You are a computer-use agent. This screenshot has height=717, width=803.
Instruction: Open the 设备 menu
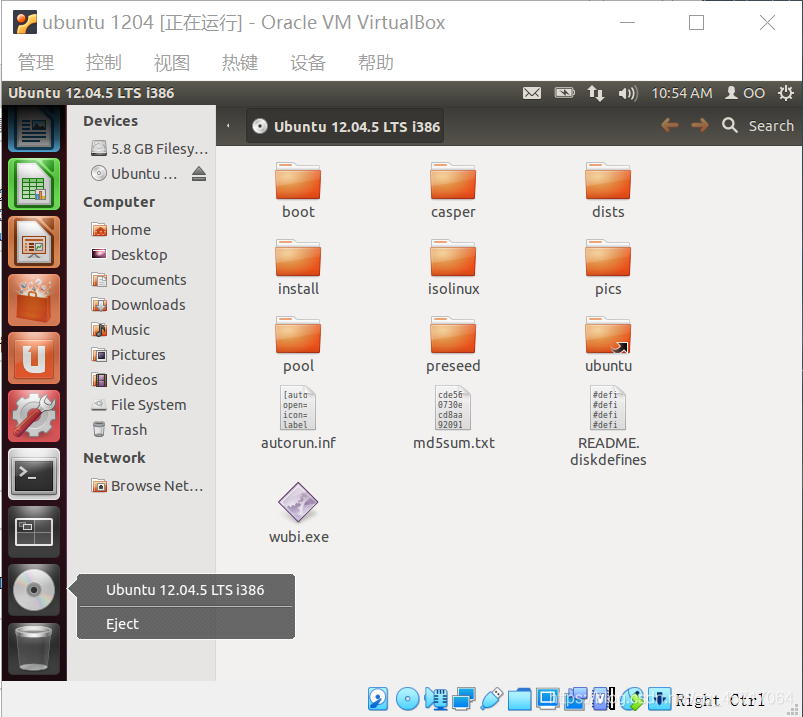click(308, 62)
